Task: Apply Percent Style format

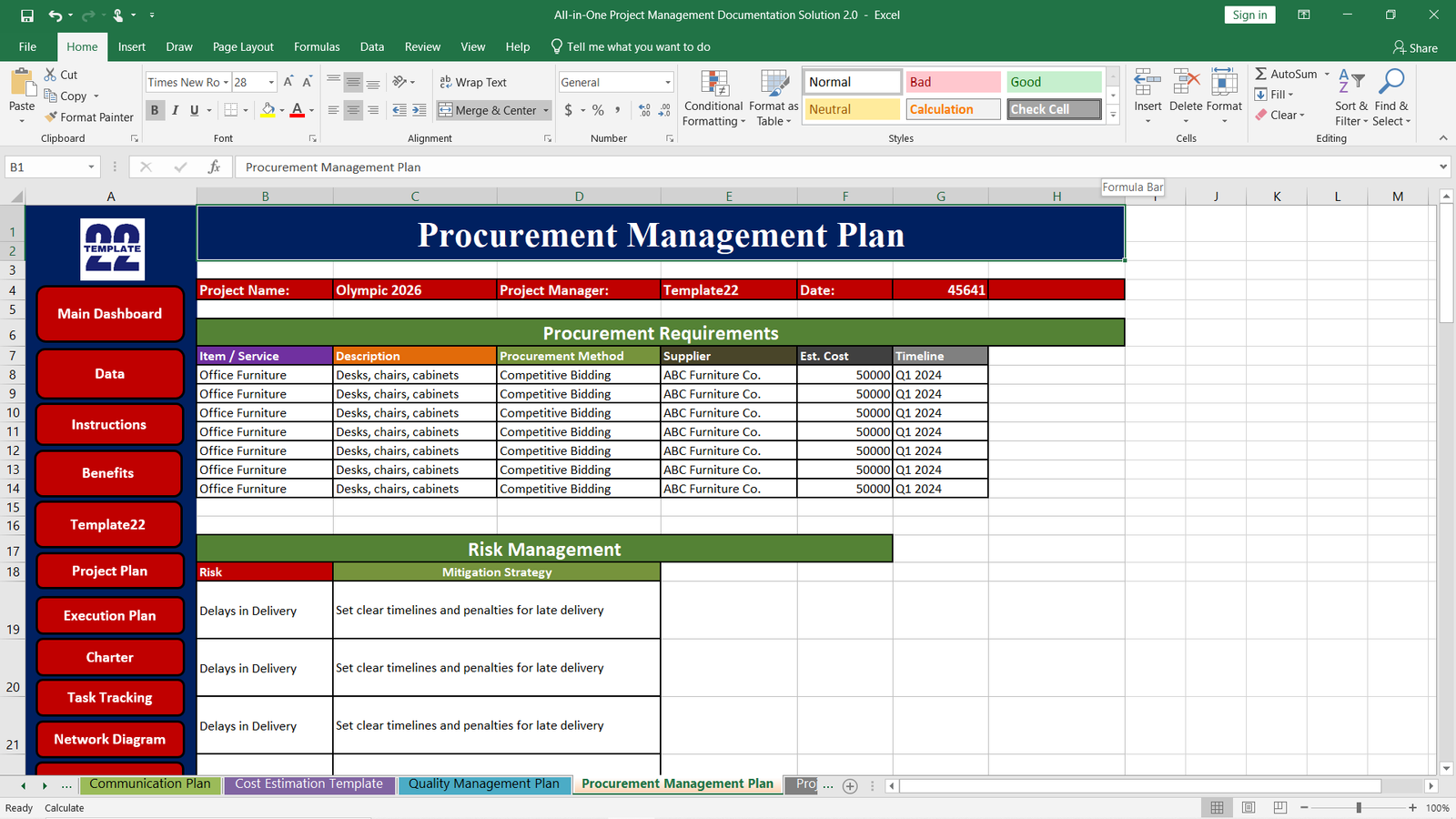Action: [x=598, y=110]
